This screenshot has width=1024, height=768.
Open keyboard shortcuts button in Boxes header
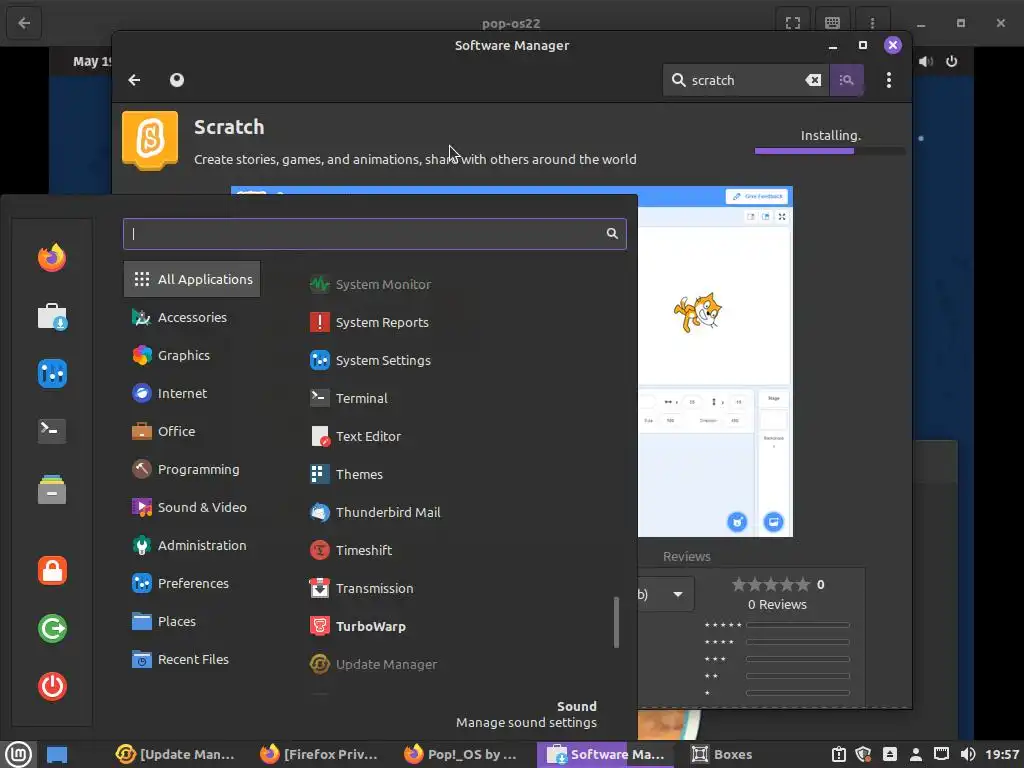[x=832, y=23]
